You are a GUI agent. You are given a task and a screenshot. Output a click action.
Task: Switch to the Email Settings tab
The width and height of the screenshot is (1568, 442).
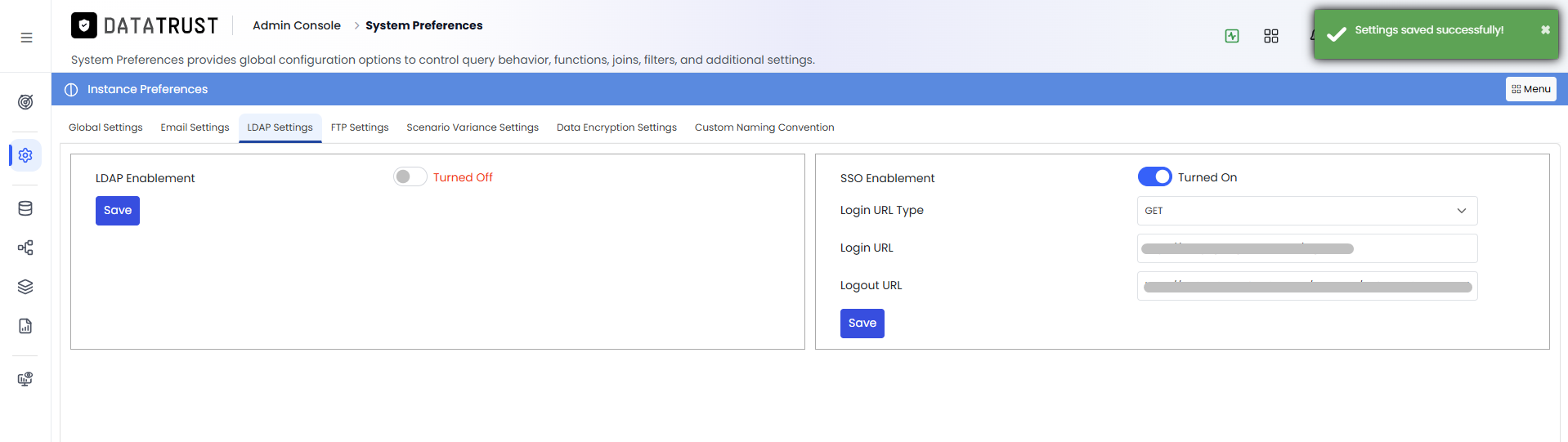[195, 127]
